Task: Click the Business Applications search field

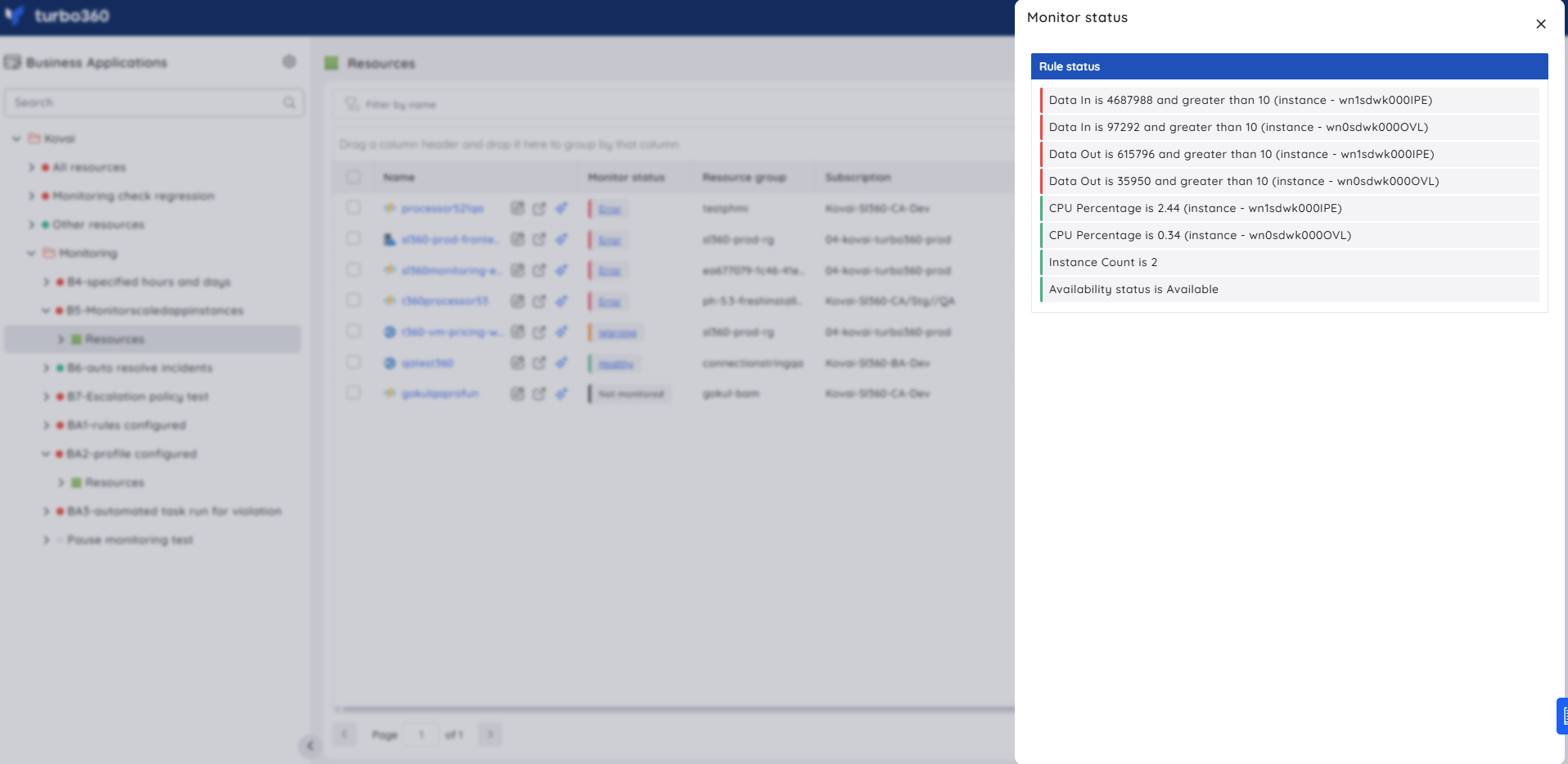Action: [154, 102]
